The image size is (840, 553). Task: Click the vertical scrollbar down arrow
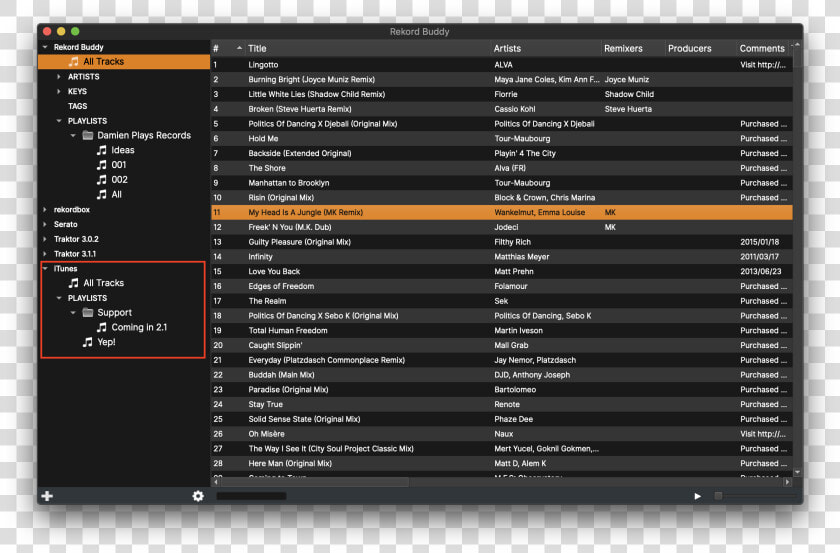[x=797, y=473]
